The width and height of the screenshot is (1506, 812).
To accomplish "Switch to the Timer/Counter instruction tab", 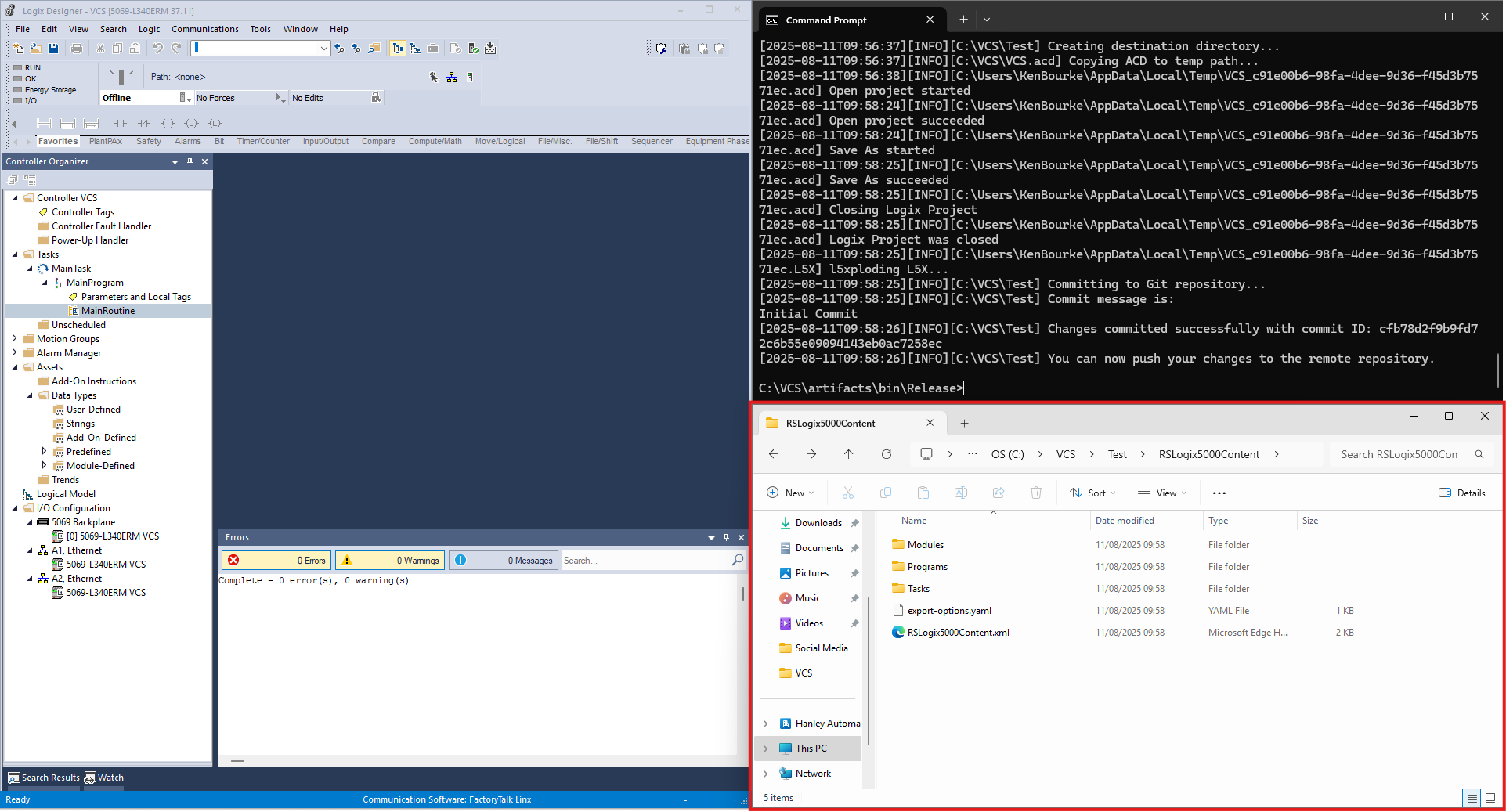I will (x=263, y=142).
